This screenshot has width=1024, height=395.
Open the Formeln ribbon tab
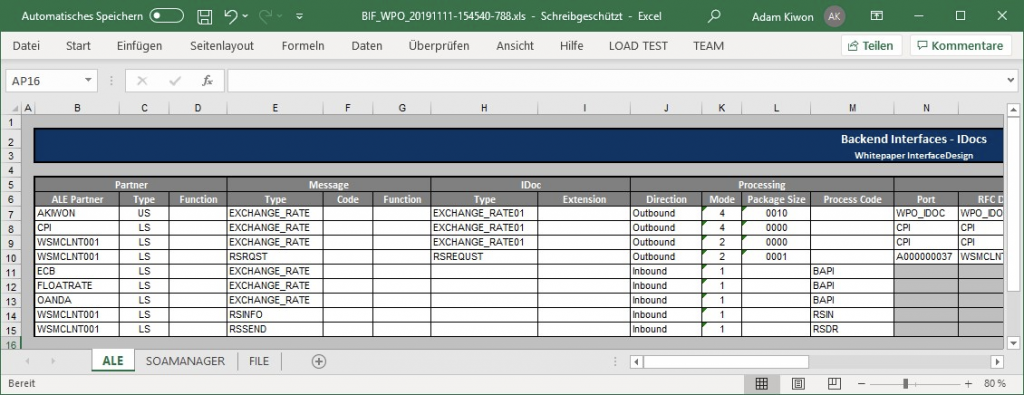[x=303, y=46]
